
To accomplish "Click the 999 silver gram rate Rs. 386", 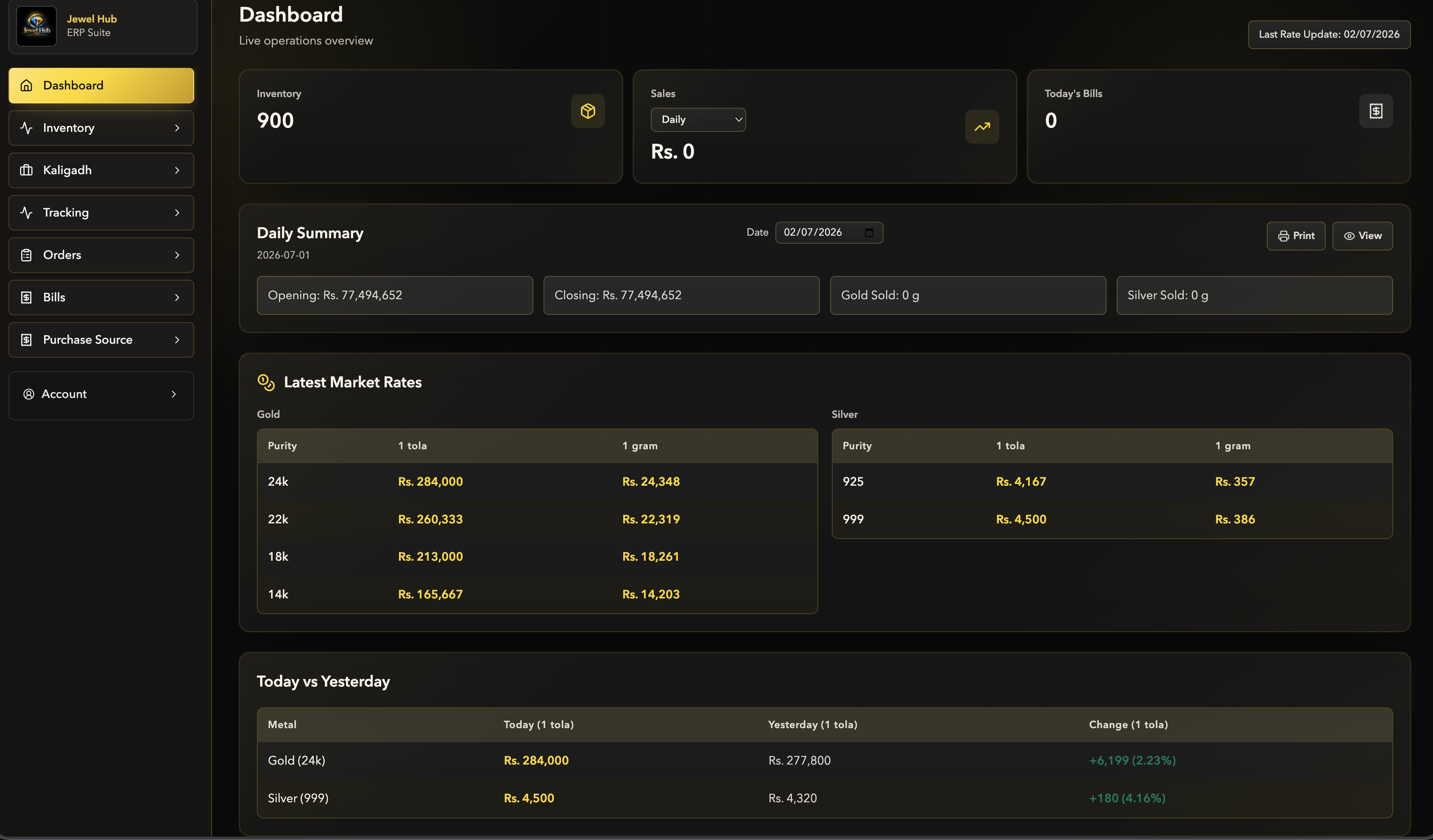I will click(x=1235, y=519).
